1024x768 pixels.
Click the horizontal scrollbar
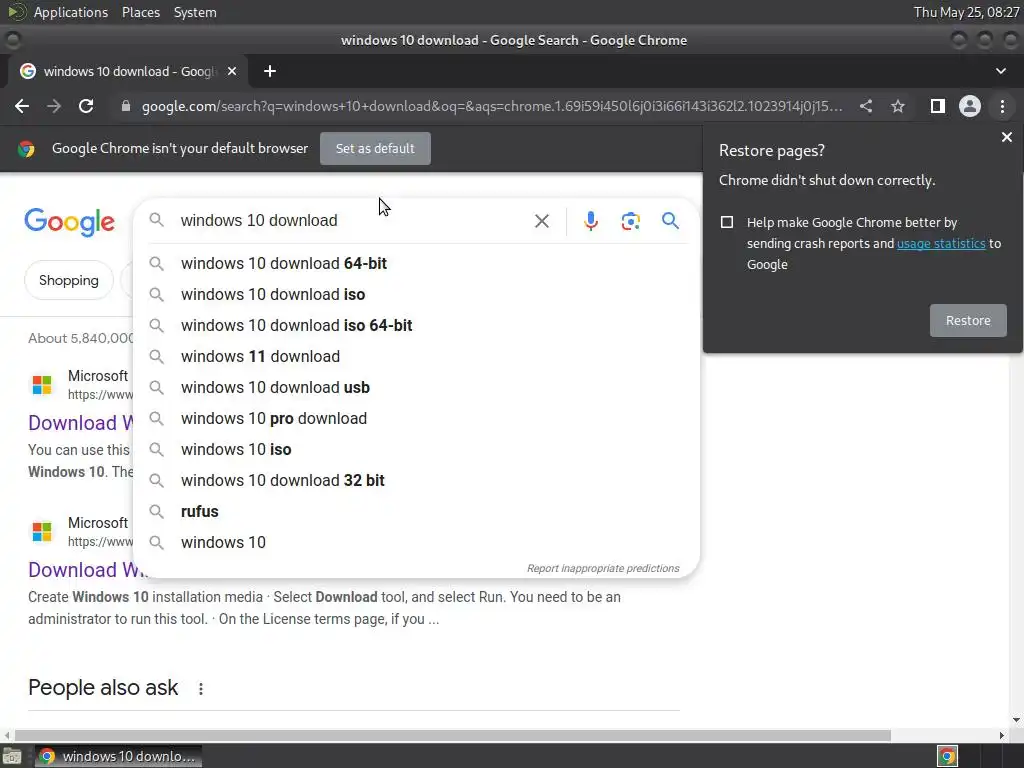pyautogui.click(x=453, y=735)
